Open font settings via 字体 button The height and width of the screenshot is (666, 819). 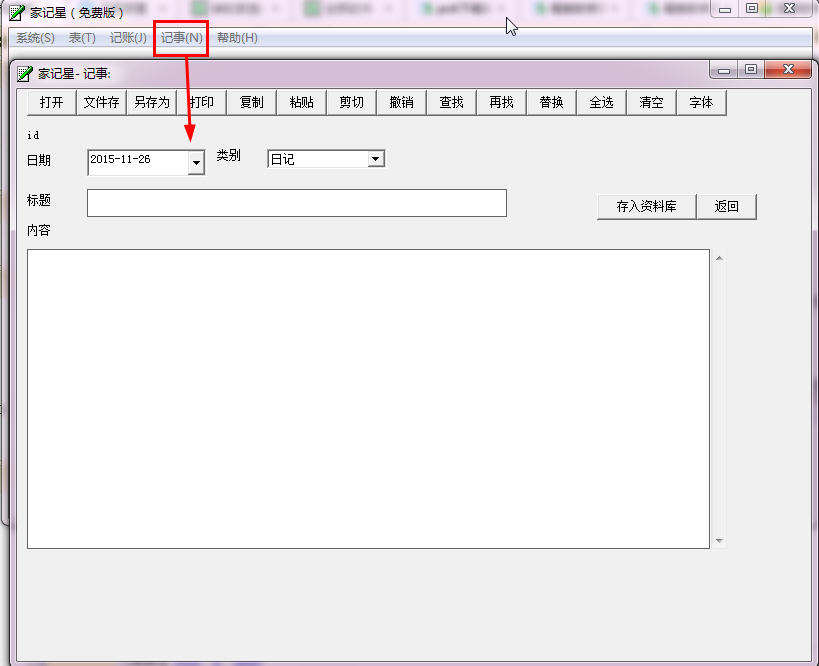click(x=702, y=102)
